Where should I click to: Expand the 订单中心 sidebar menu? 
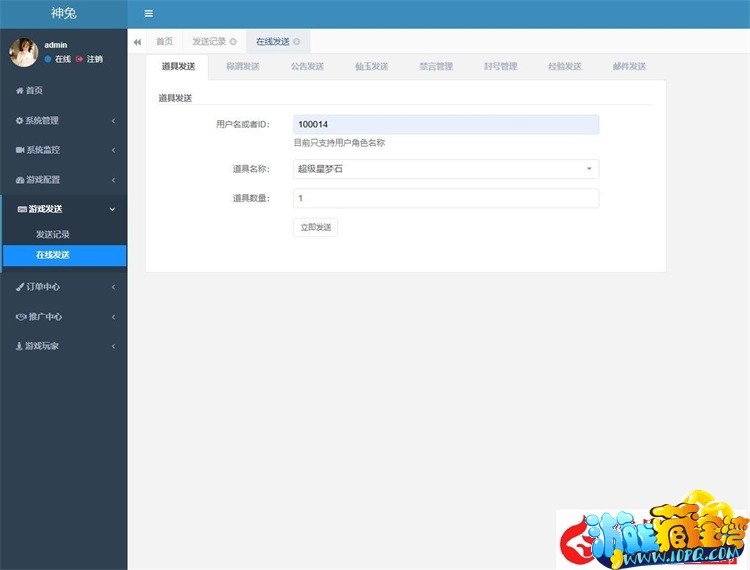63,287
